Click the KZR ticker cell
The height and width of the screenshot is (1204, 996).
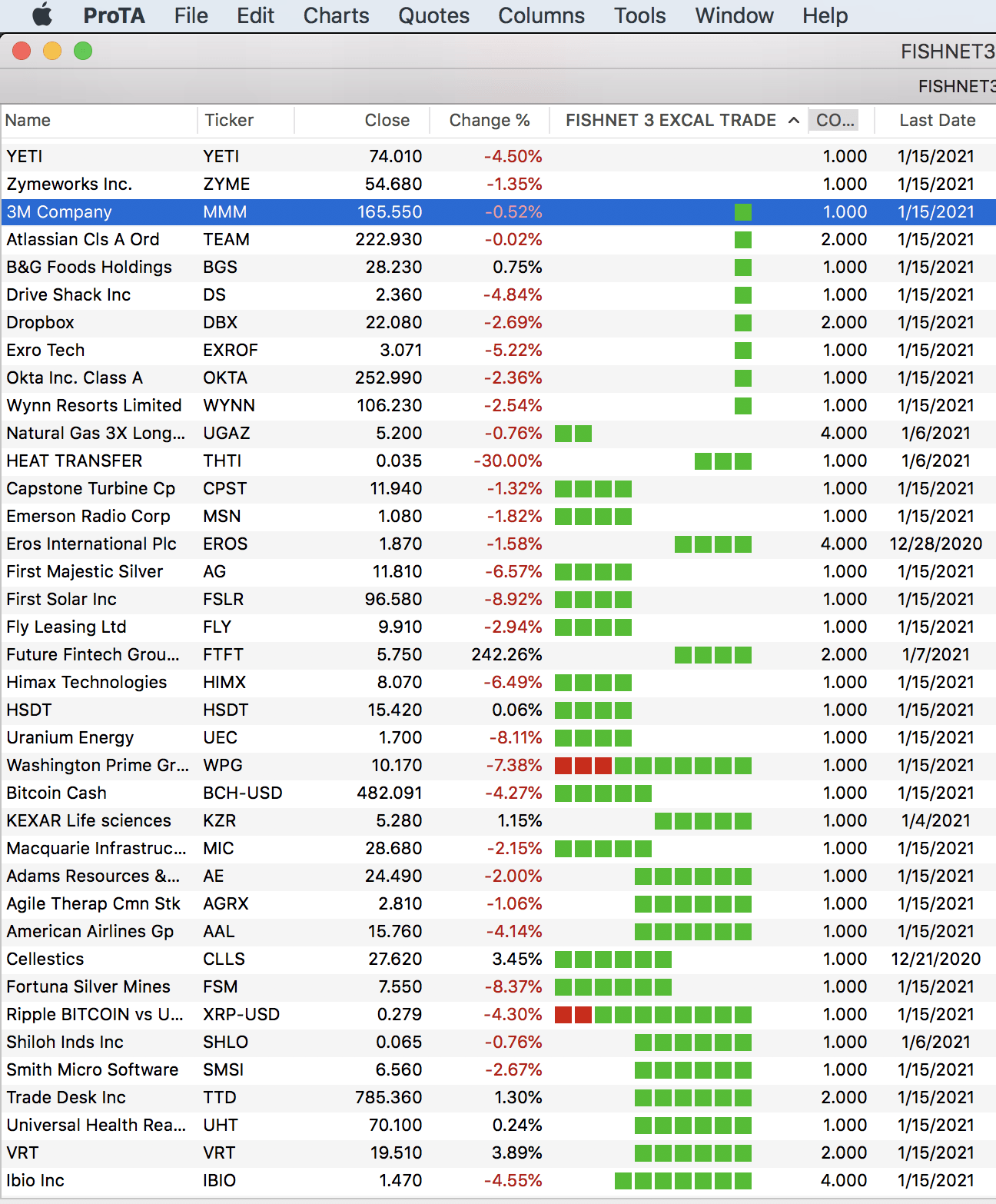[219, 820]
